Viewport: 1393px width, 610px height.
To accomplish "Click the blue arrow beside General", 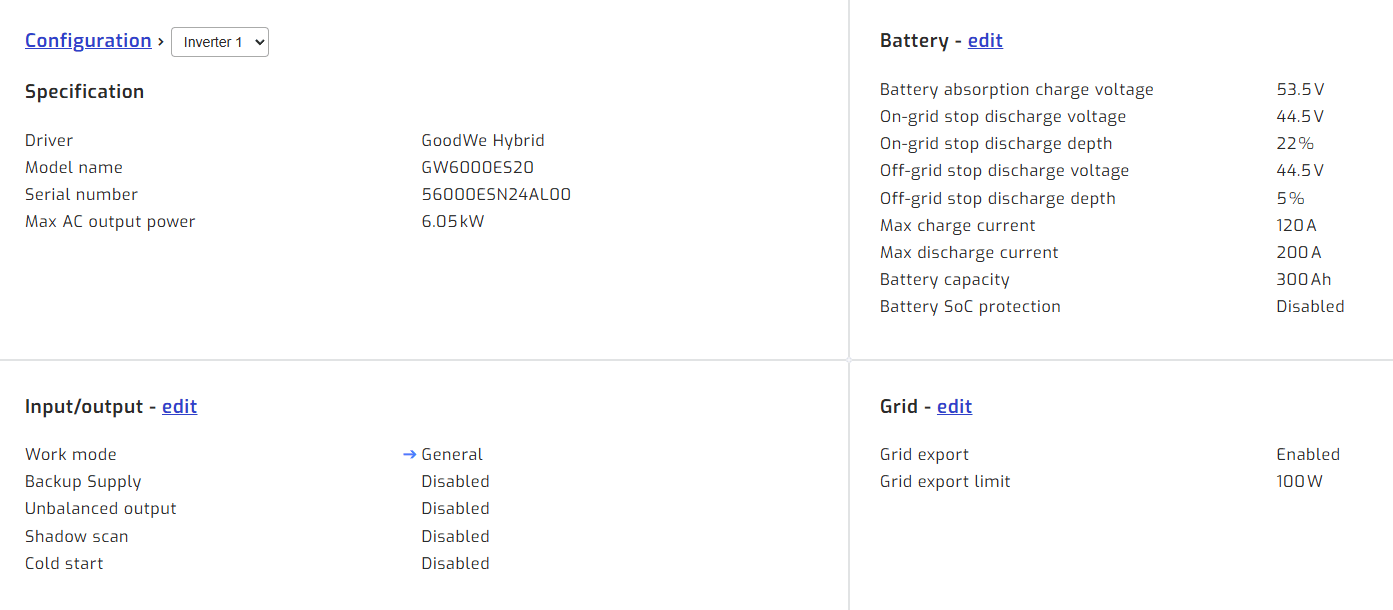I will (x=409, y=455).
